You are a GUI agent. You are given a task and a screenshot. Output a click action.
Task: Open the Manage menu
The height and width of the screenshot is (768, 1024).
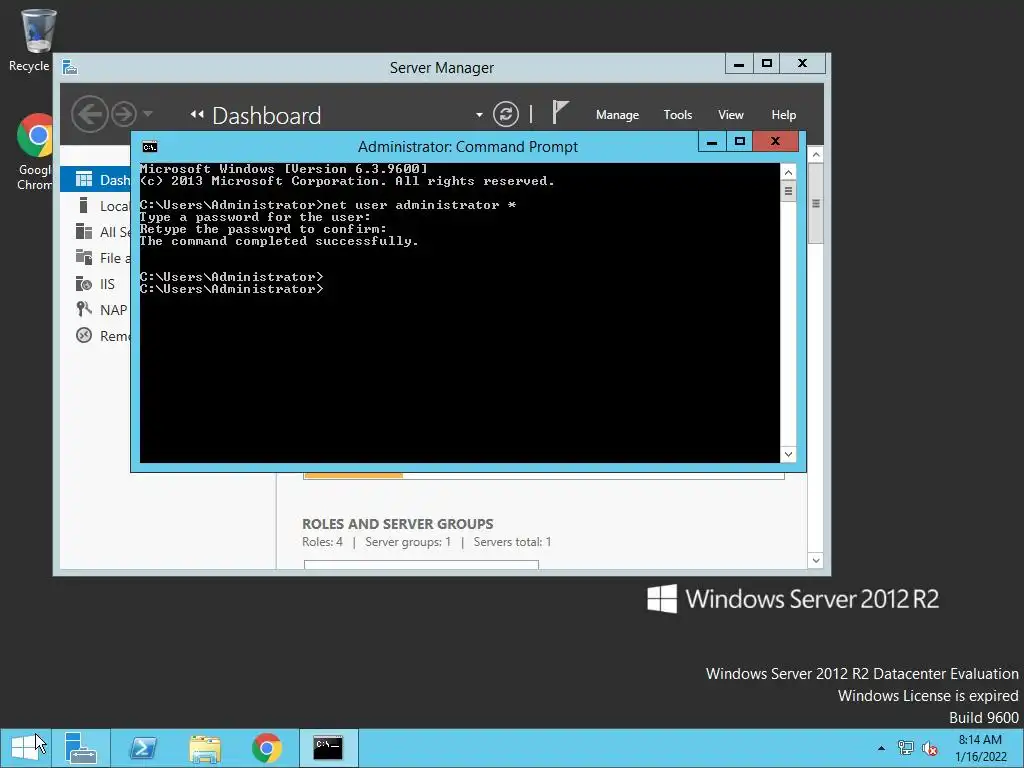coord(617,115)
